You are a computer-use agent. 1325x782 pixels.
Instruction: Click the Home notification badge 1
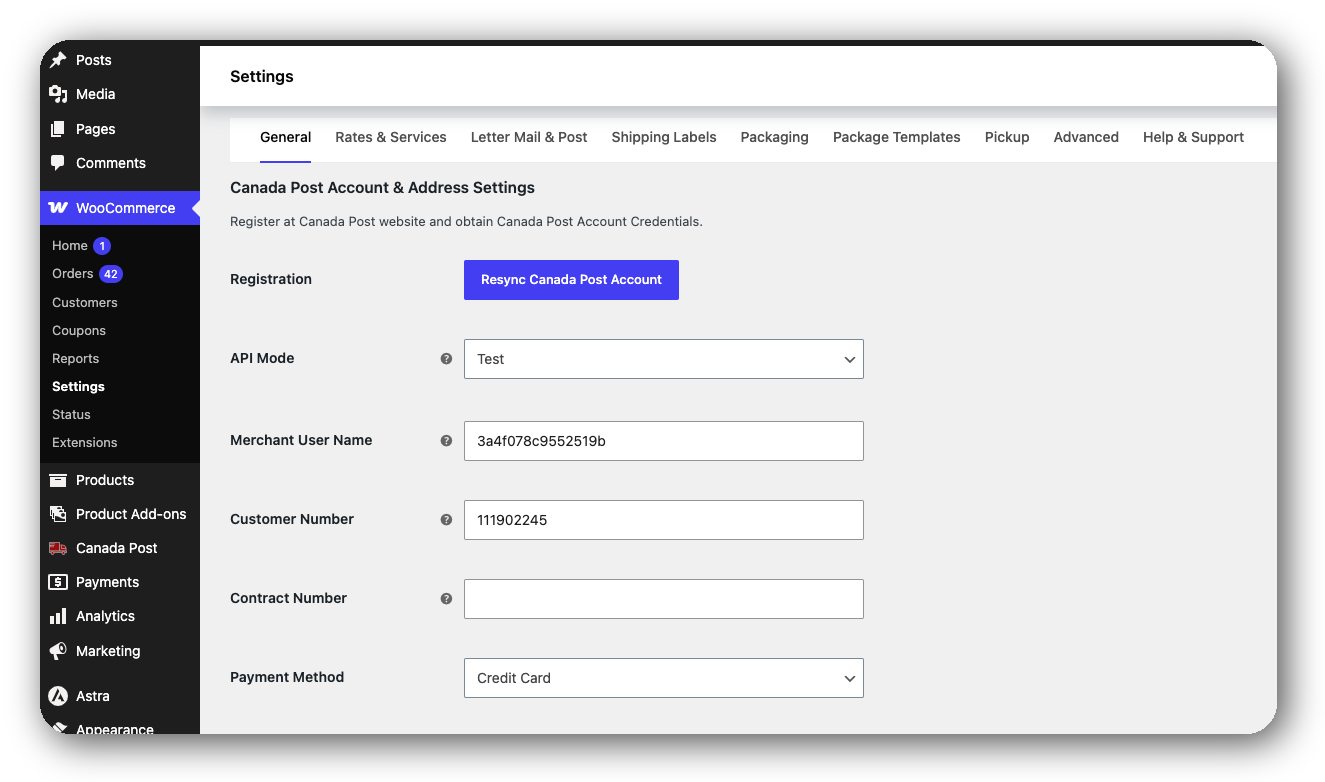(x=102, y=245)
